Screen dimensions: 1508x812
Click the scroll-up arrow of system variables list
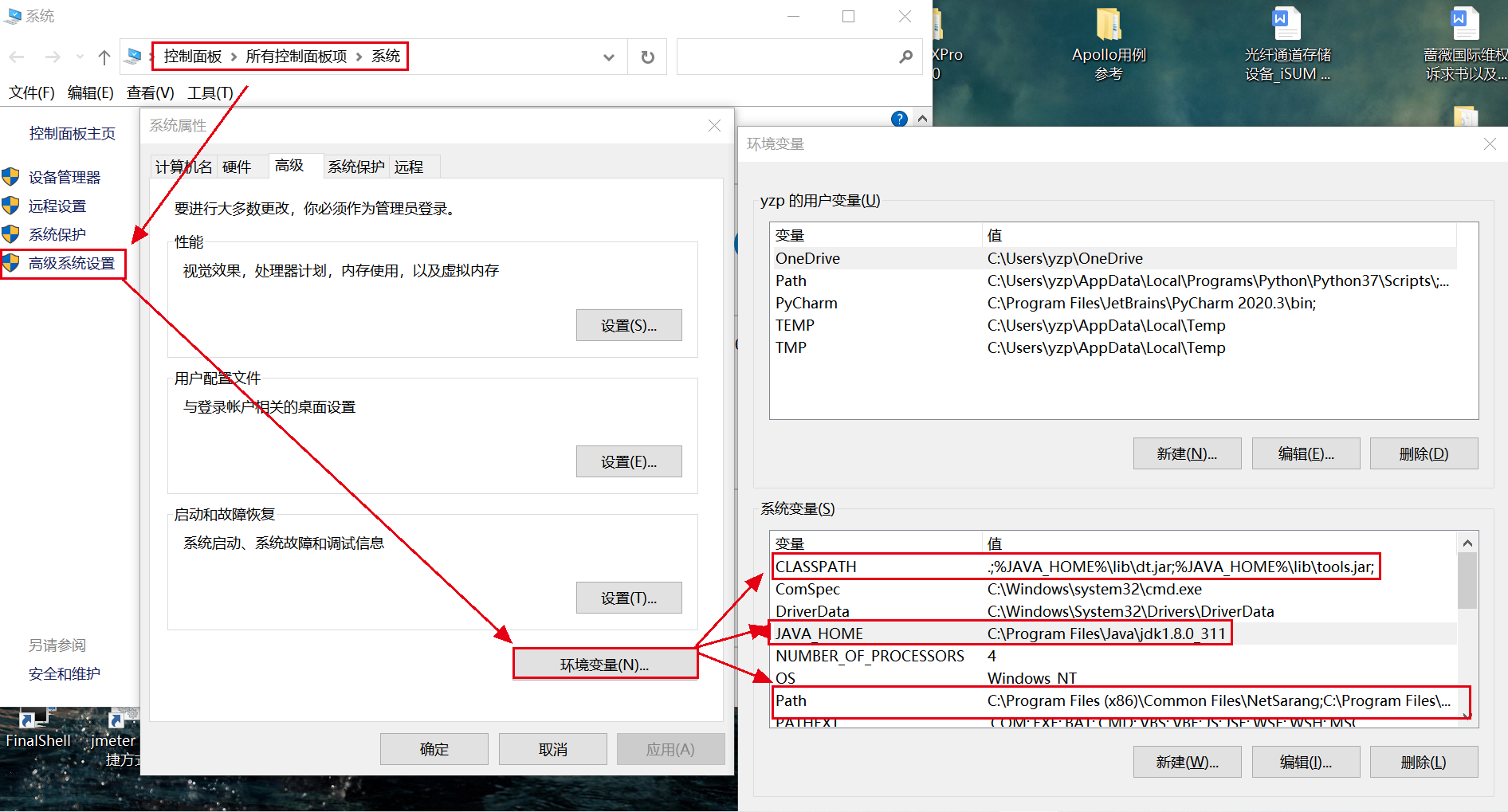coord(1467,543)
